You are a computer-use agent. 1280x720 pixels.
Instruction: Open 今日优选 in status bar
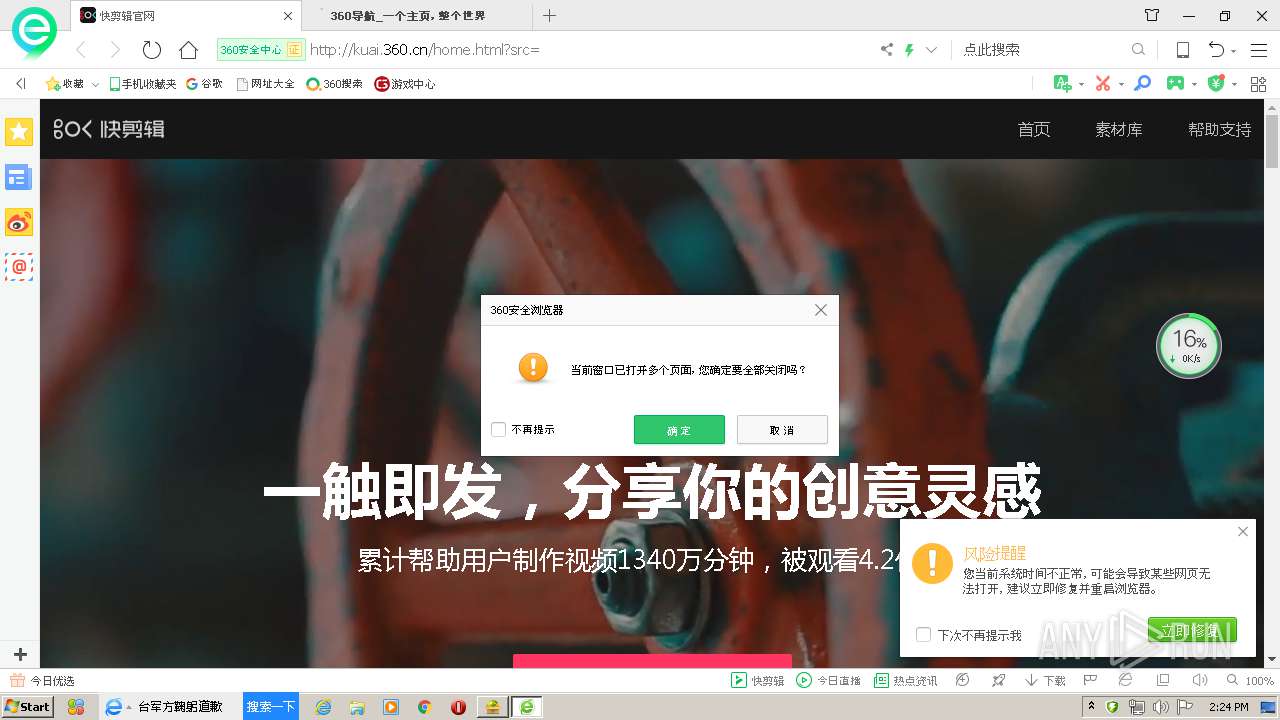pos(42,681)
